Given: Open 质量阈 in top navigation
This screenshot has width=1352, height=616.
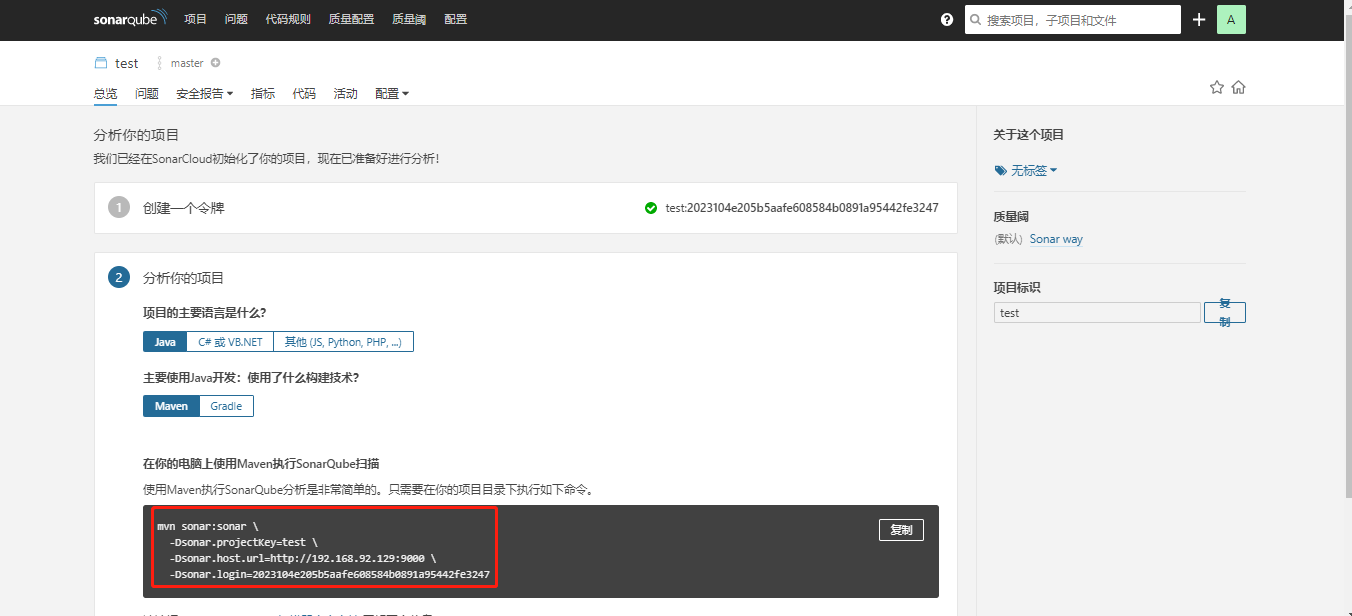Looking at the screenshot, I should point(409,19).
